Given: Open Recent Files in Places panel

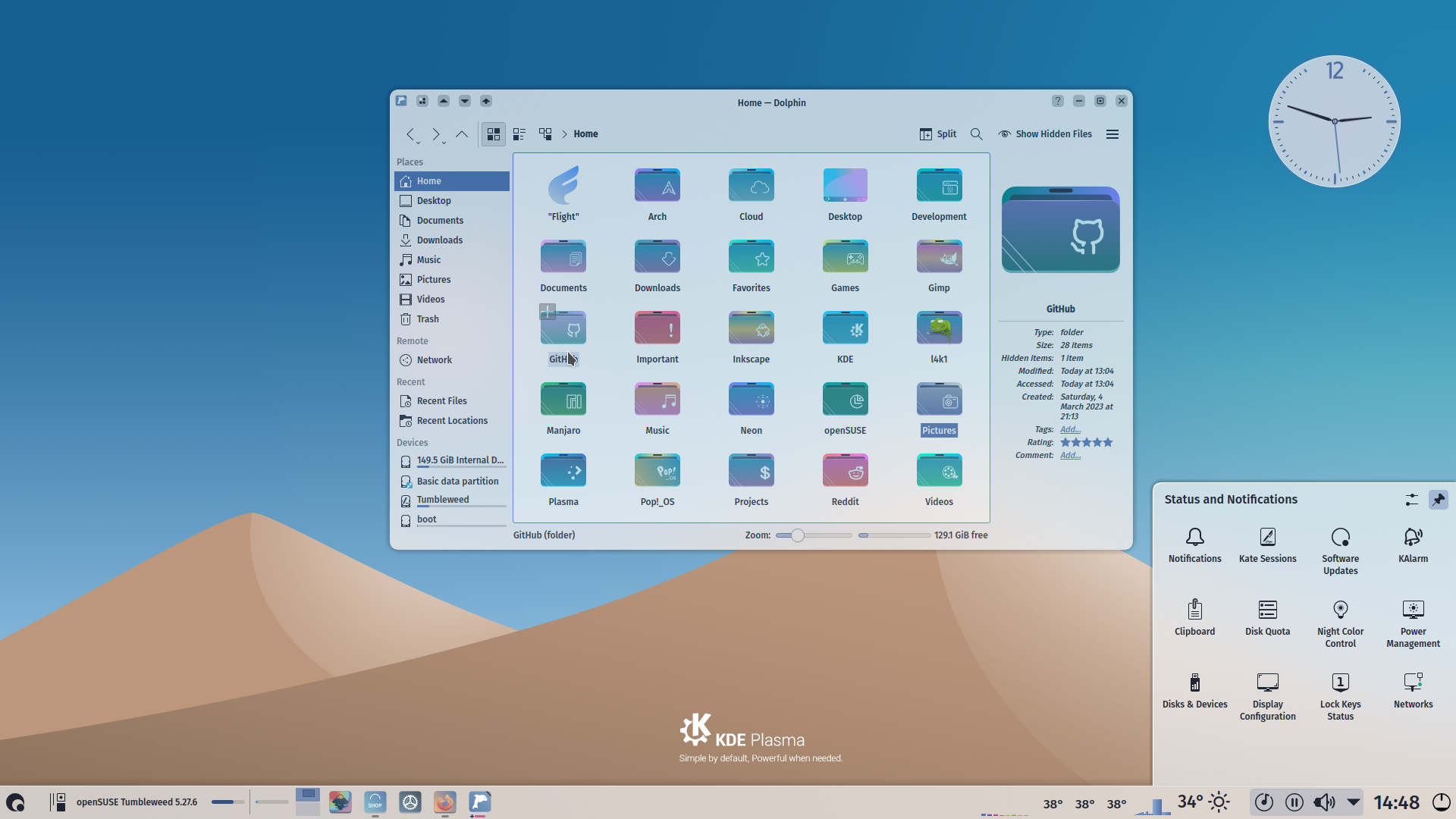Looking at the screenshot, I should [452, 401].
